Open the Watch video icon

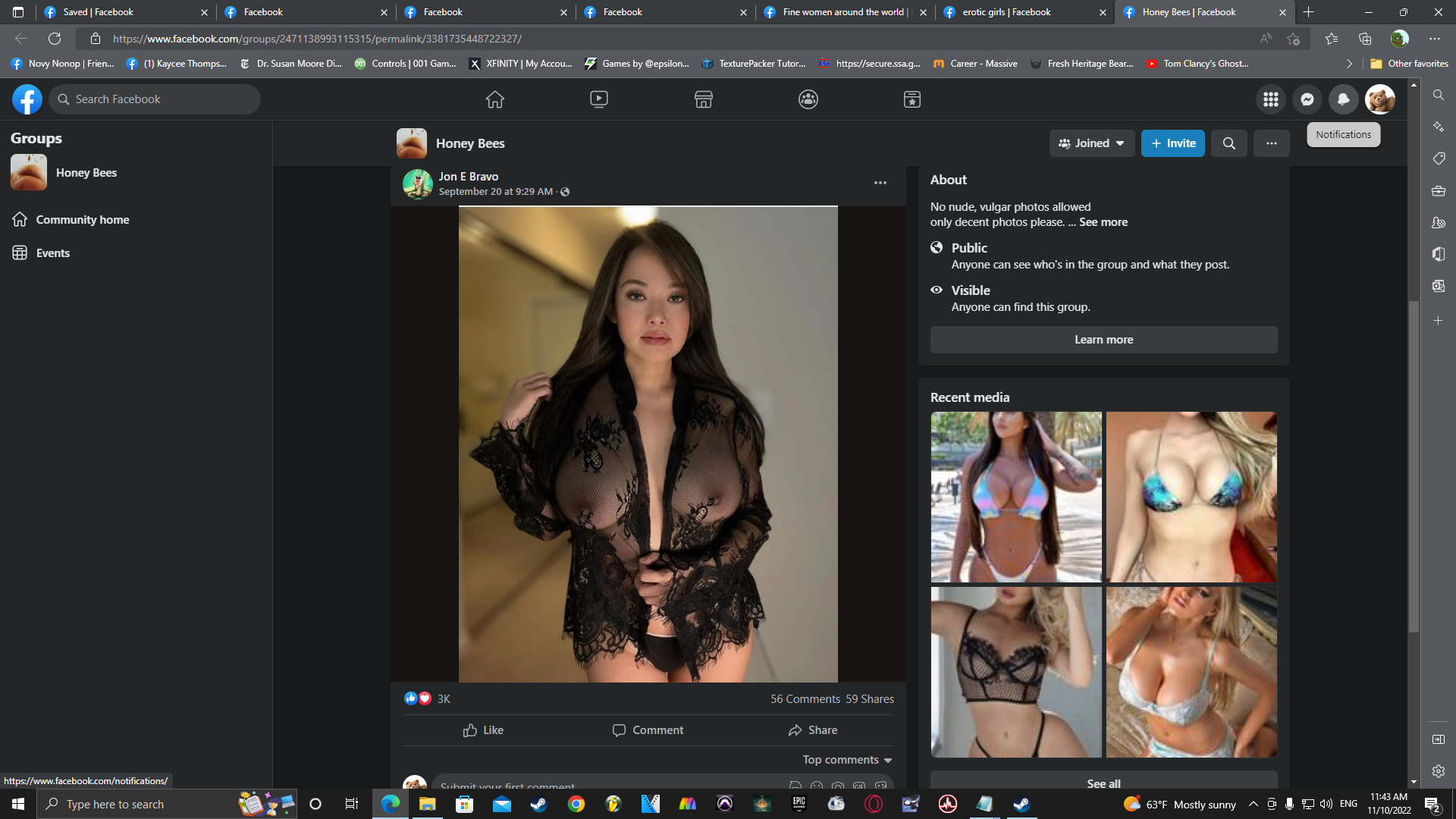[598, 99]
